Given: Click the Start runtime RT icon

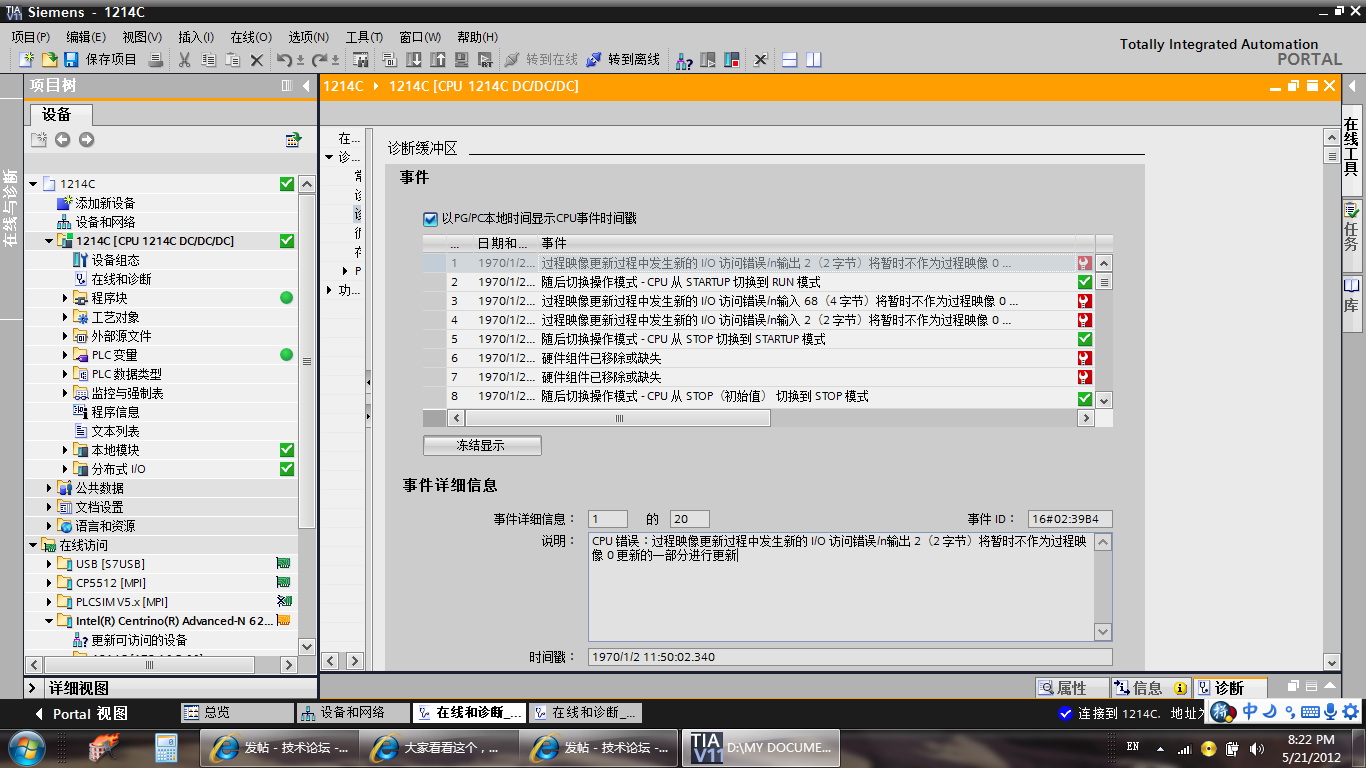Looking at the screenshot, I should (x=486, y=60).
